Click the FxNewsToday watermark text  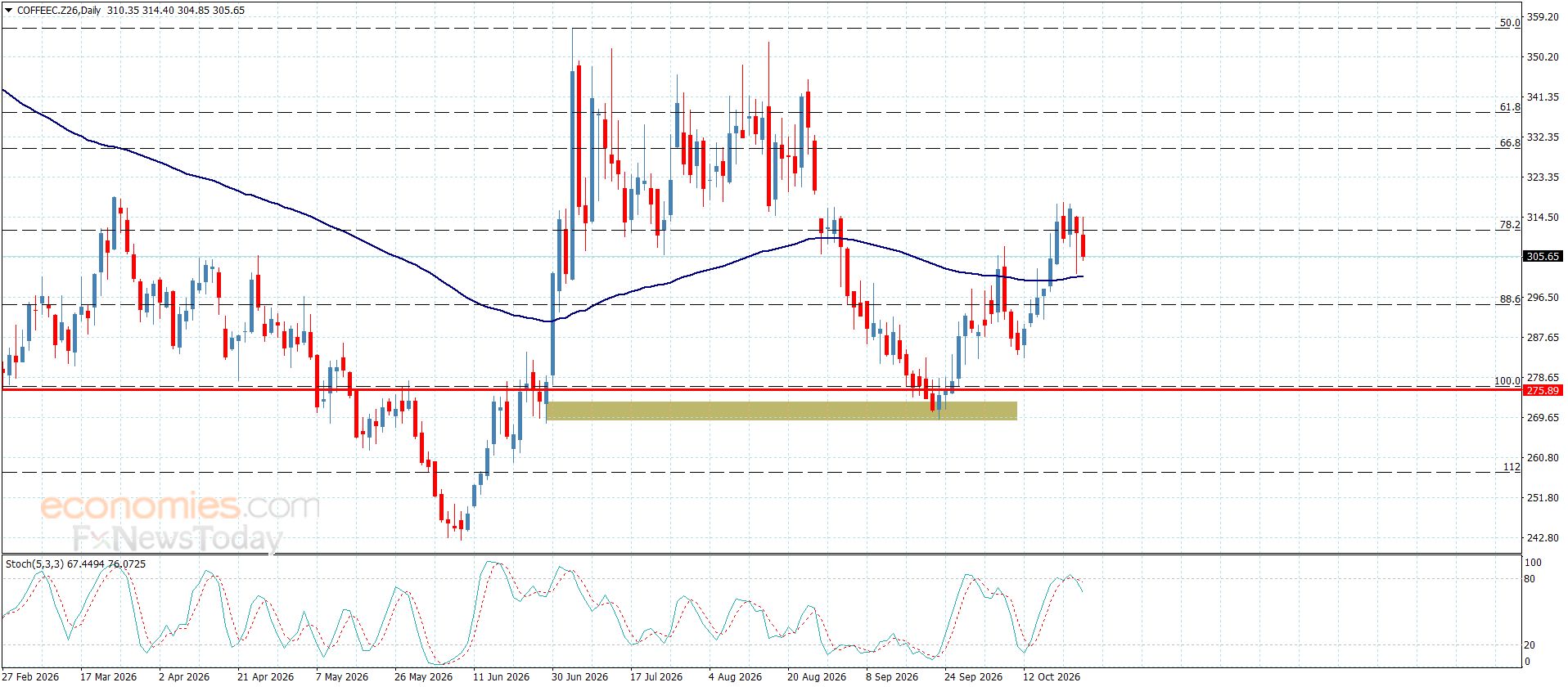[178, 538]
